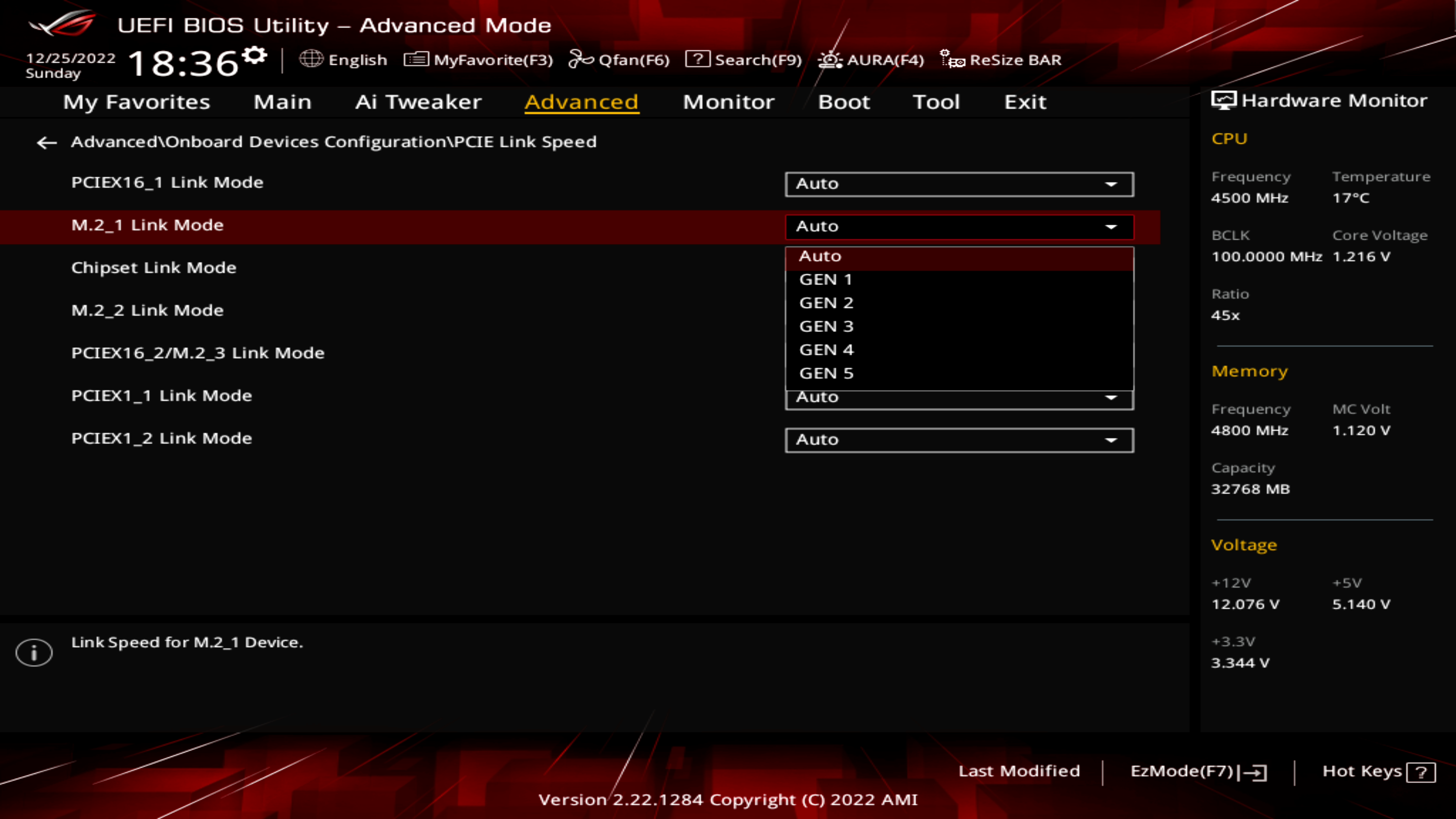Open Qfan control using the fan icon

pyautogui.click(x=581, y=59)
